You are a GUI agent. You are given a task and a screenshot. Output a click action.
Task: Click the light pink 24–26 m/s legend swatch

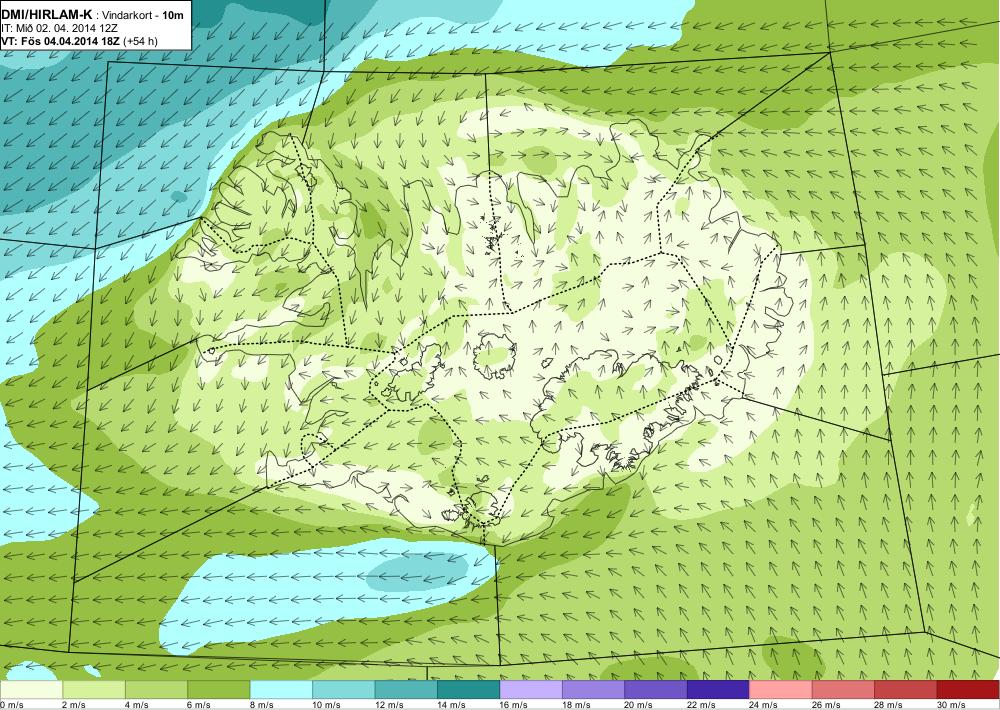coord(781,690)
